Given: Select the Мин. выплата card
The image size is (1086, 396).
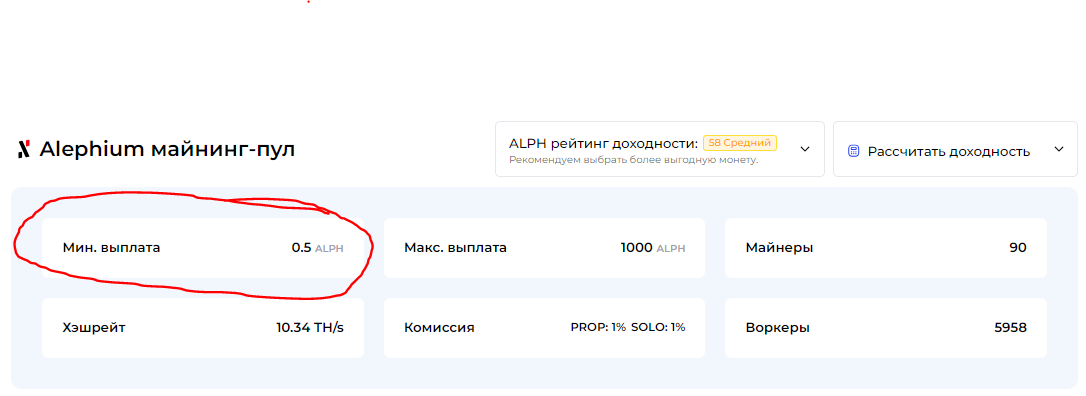Looking at the screenshot, I should 203,248.
